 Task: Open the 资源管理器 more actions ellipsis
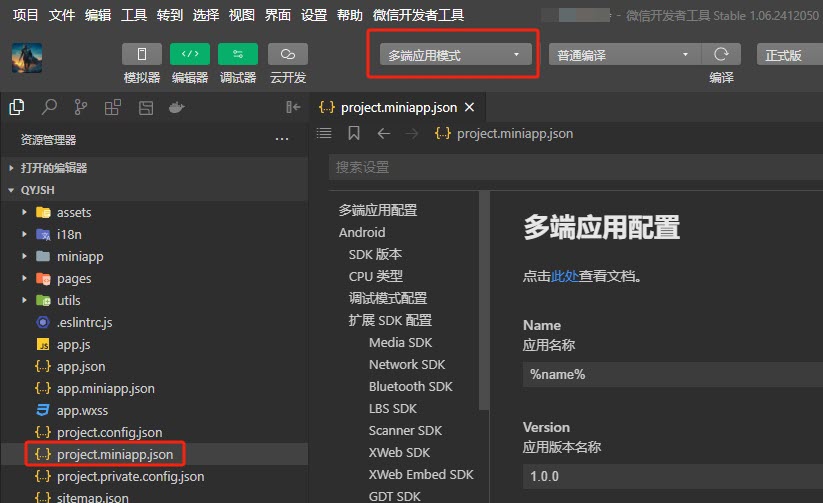[282, 139]
